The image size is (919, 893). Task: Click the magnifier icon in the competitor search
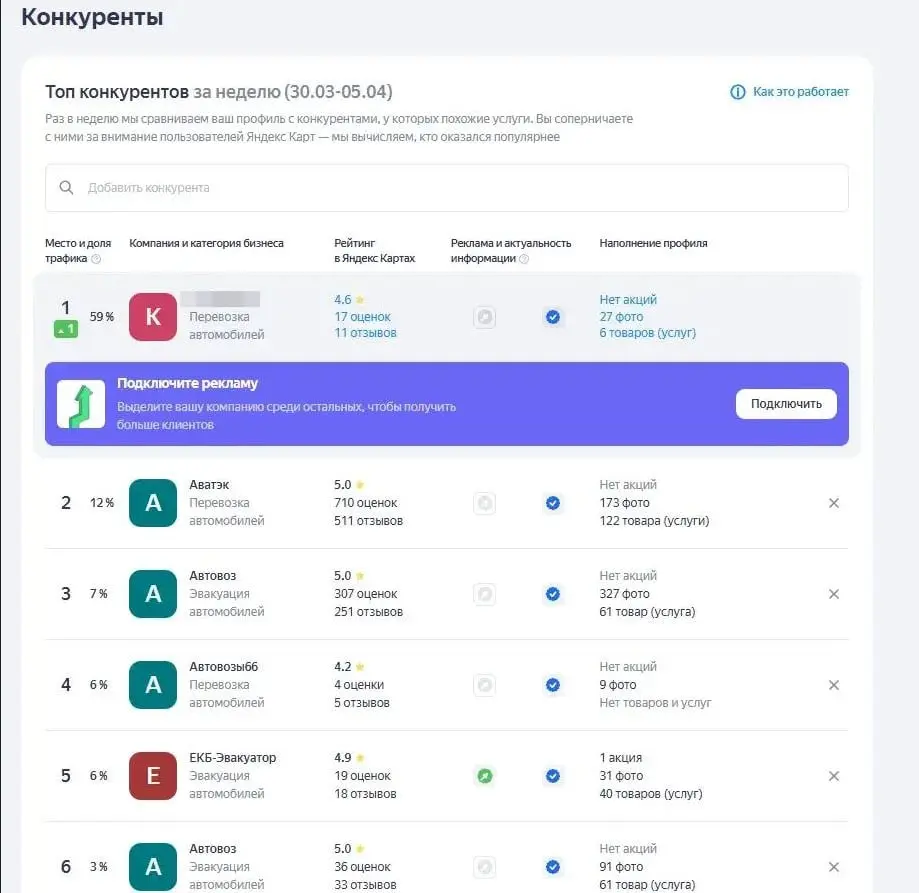66,188
